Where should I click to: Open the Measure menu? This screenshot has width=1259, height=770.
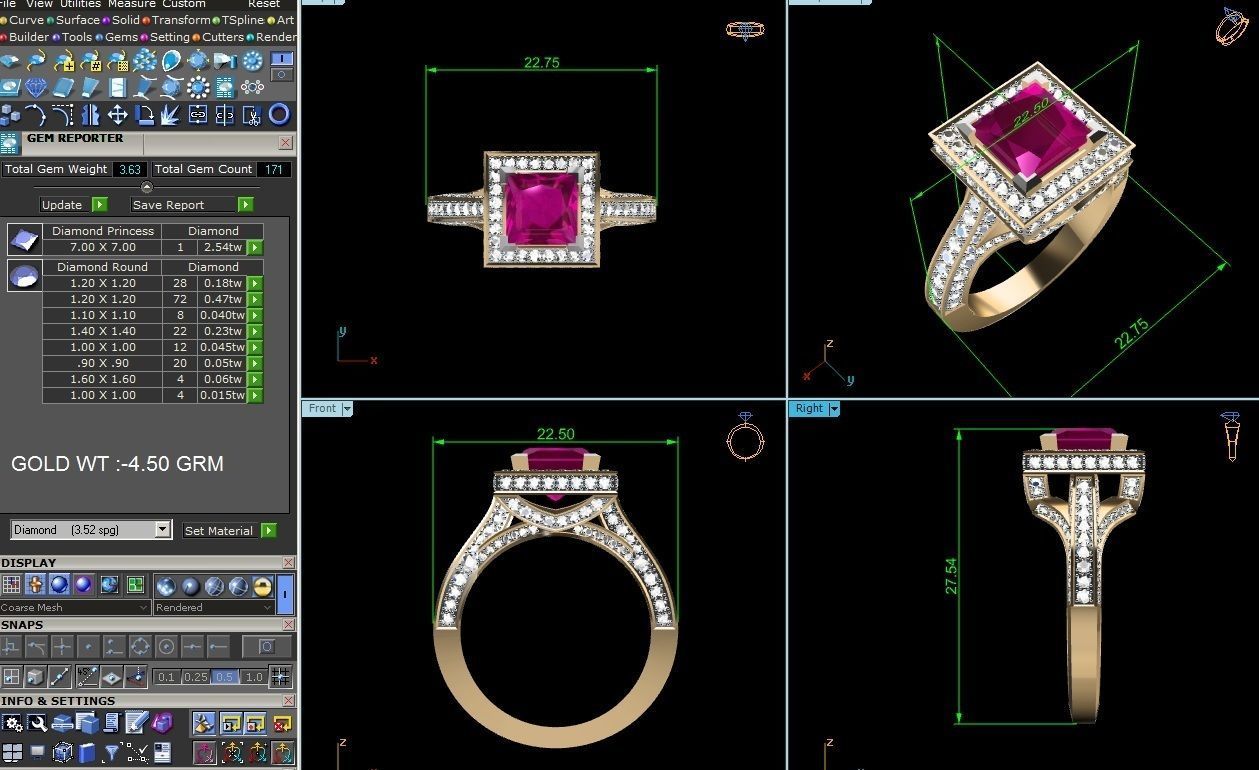pyautogui.click(x=132, y=4)
